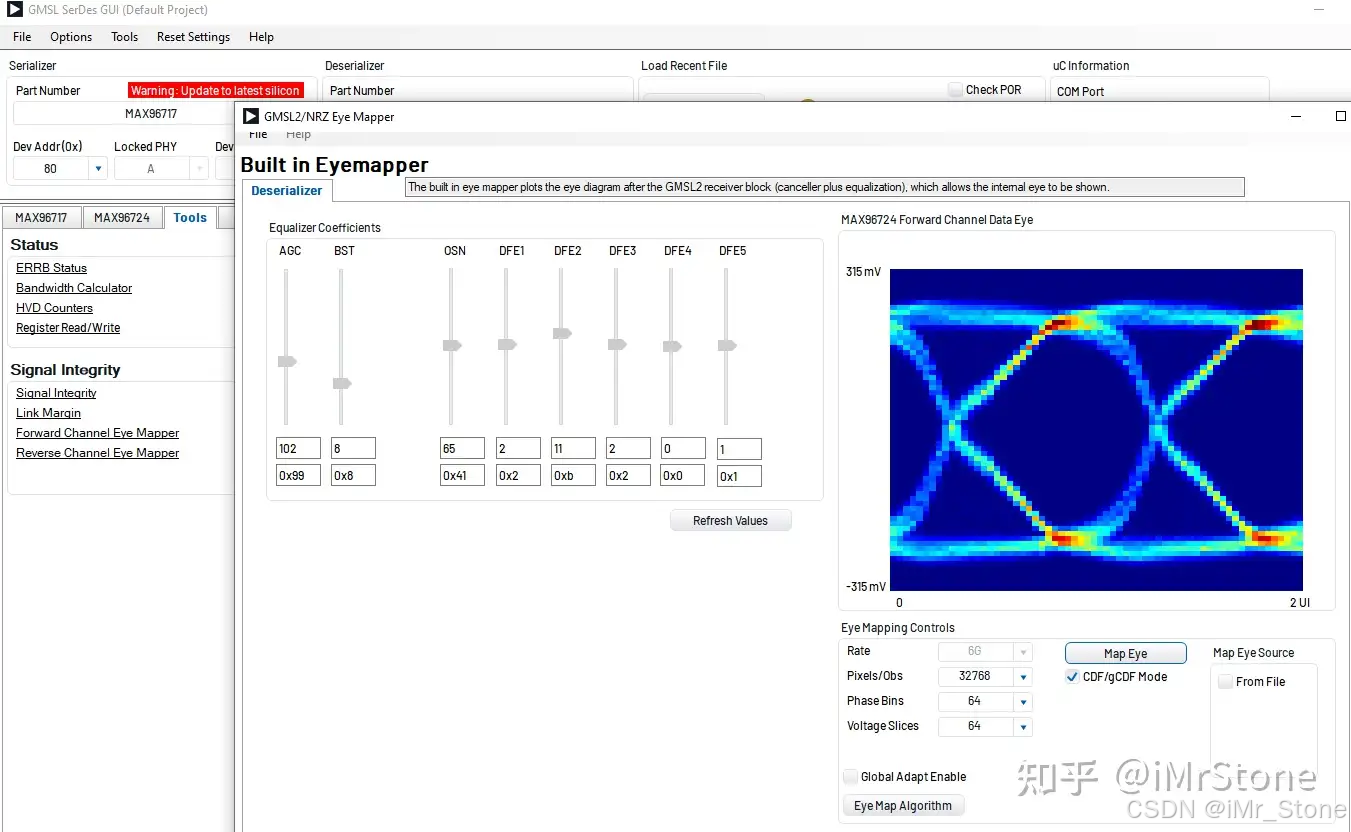Open the ERRB Status link
The width and height of the screenshot is (1351, 832).
(x=51, y=268)
